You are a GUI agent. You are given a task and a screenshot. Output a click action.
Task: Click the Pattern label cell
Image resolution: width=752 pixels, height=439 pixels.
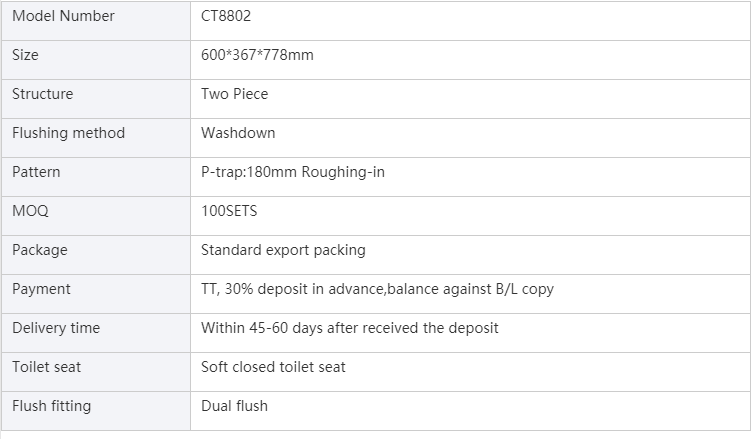tap(36, 172)
